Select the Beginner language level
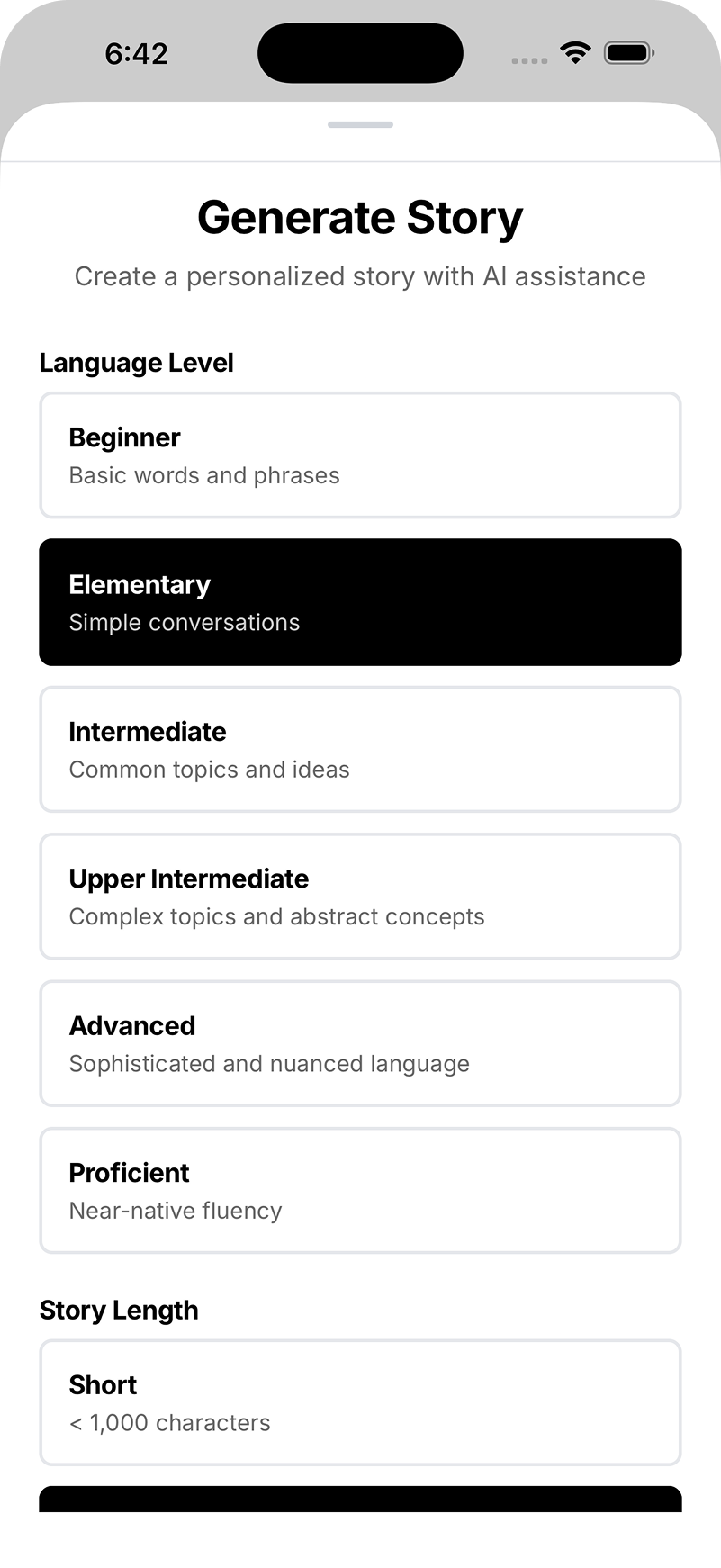 tap(360, 455)
